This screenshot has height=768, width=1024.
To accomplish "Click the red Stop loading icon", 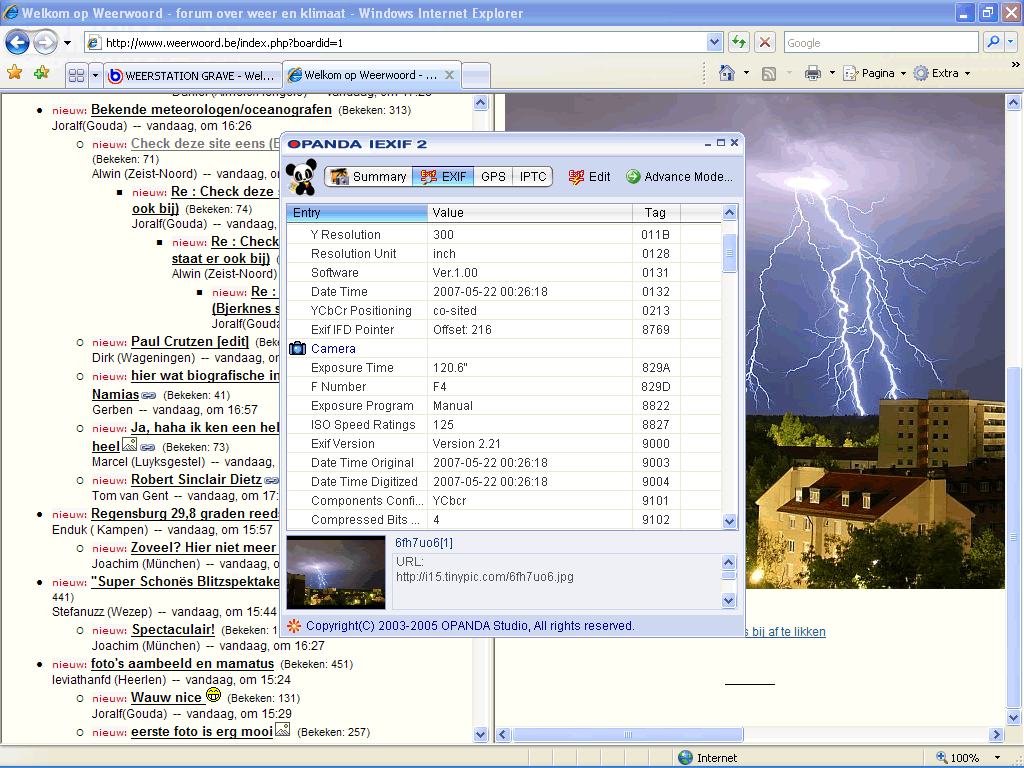I will pyautogui.click(x=765, y=42).
